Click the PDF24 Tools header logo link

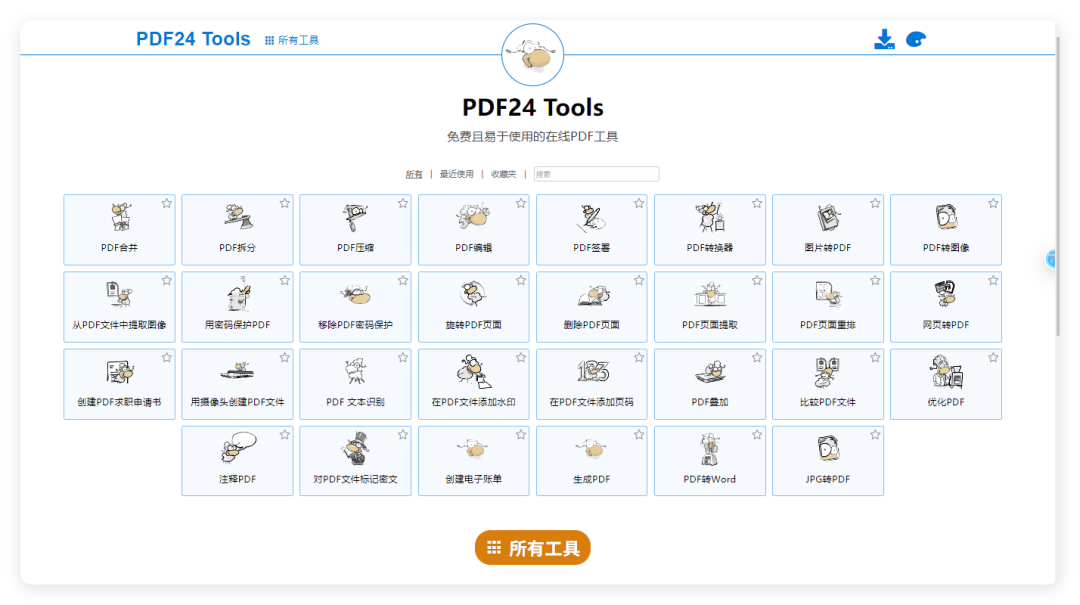193,39
